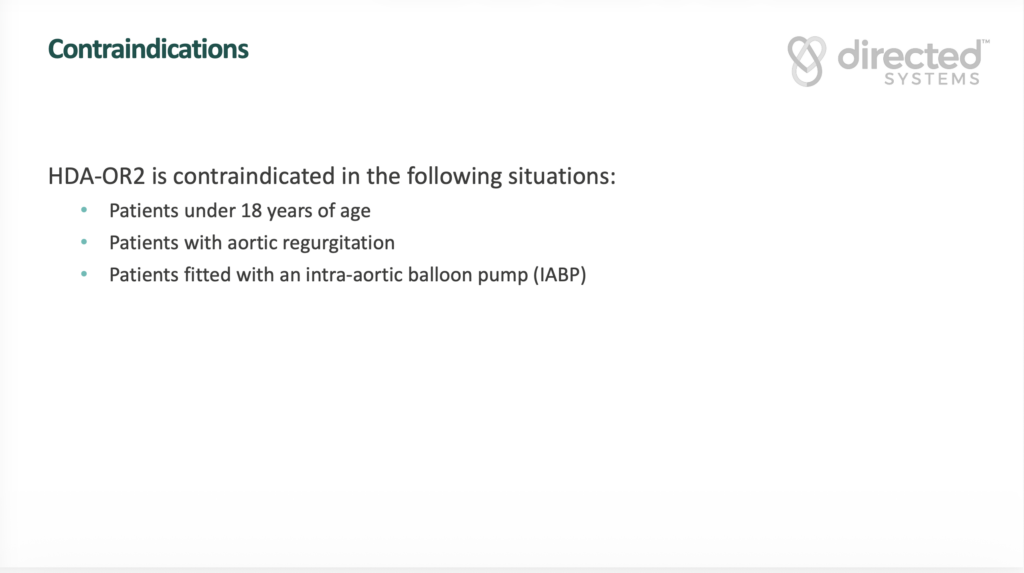Click the bullet dot before the IABP line
The width and height of the screenshot is (1024, 573).
click(85, 274)
